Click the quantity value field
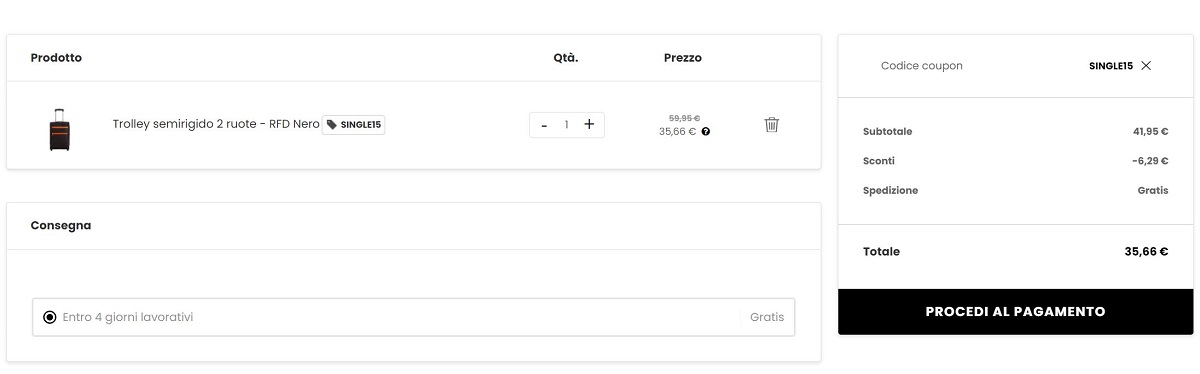This screenshot has width=1200, height=374. pos(567,125)
